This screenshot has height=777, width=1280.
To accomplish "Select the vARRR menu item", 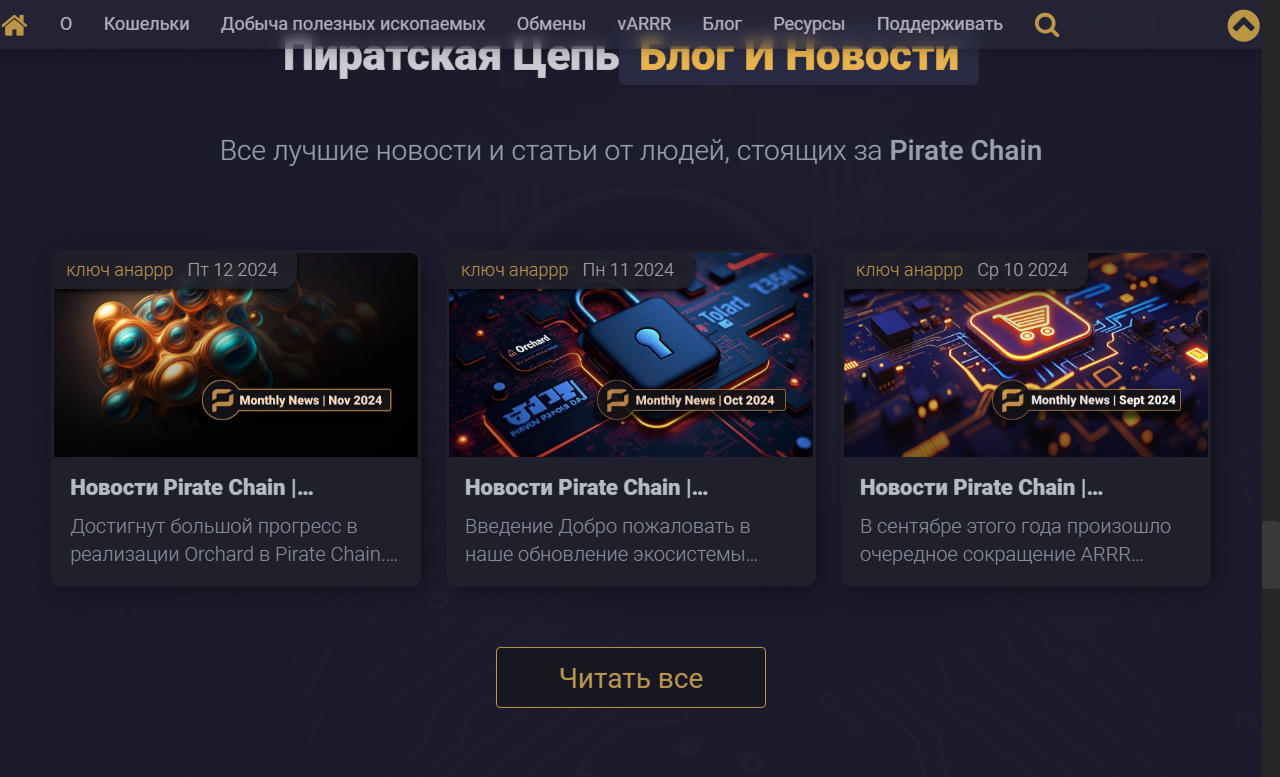I will 644,24.
